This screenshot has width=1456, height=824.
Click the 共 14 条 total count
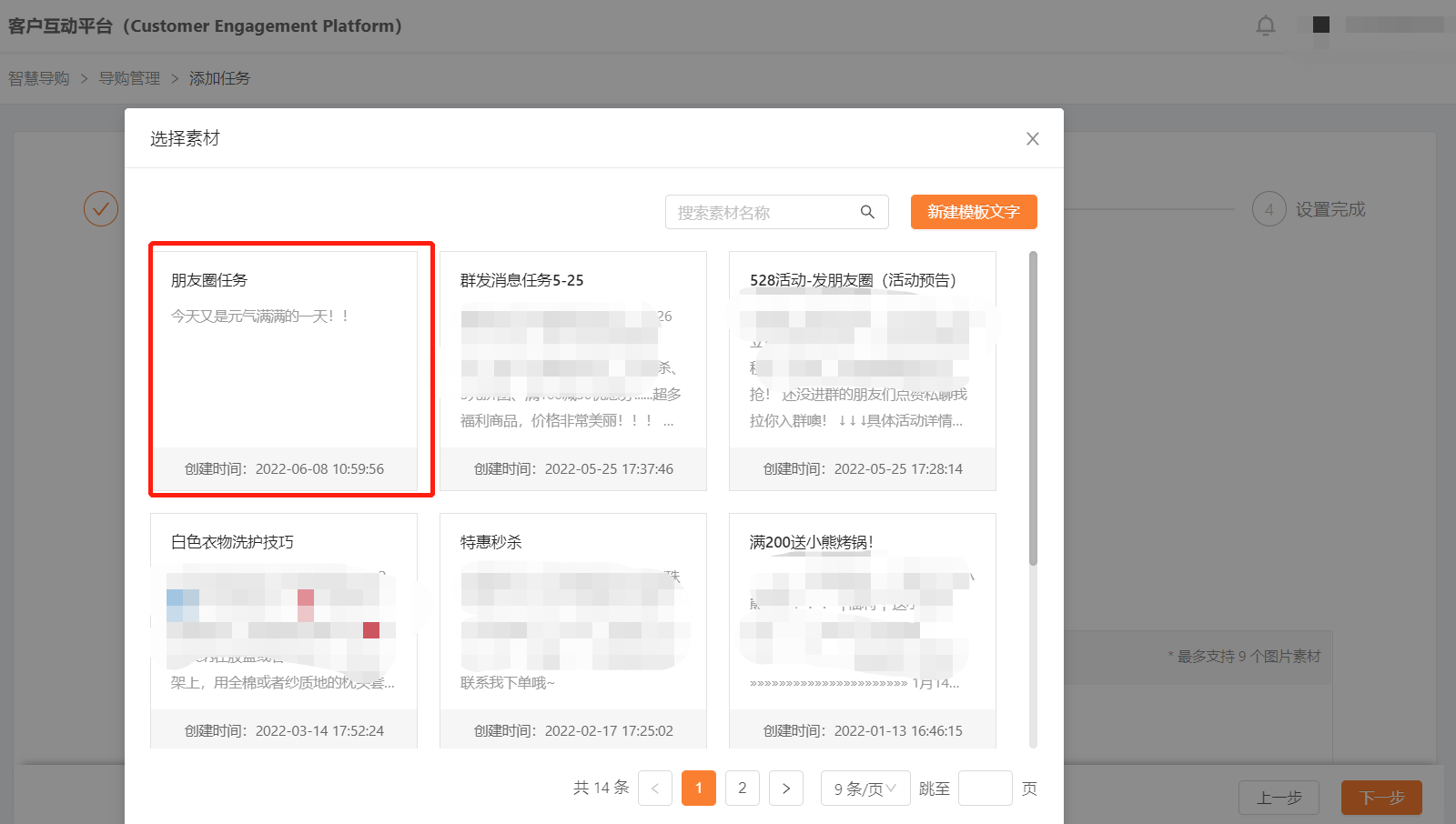(602, 788)
